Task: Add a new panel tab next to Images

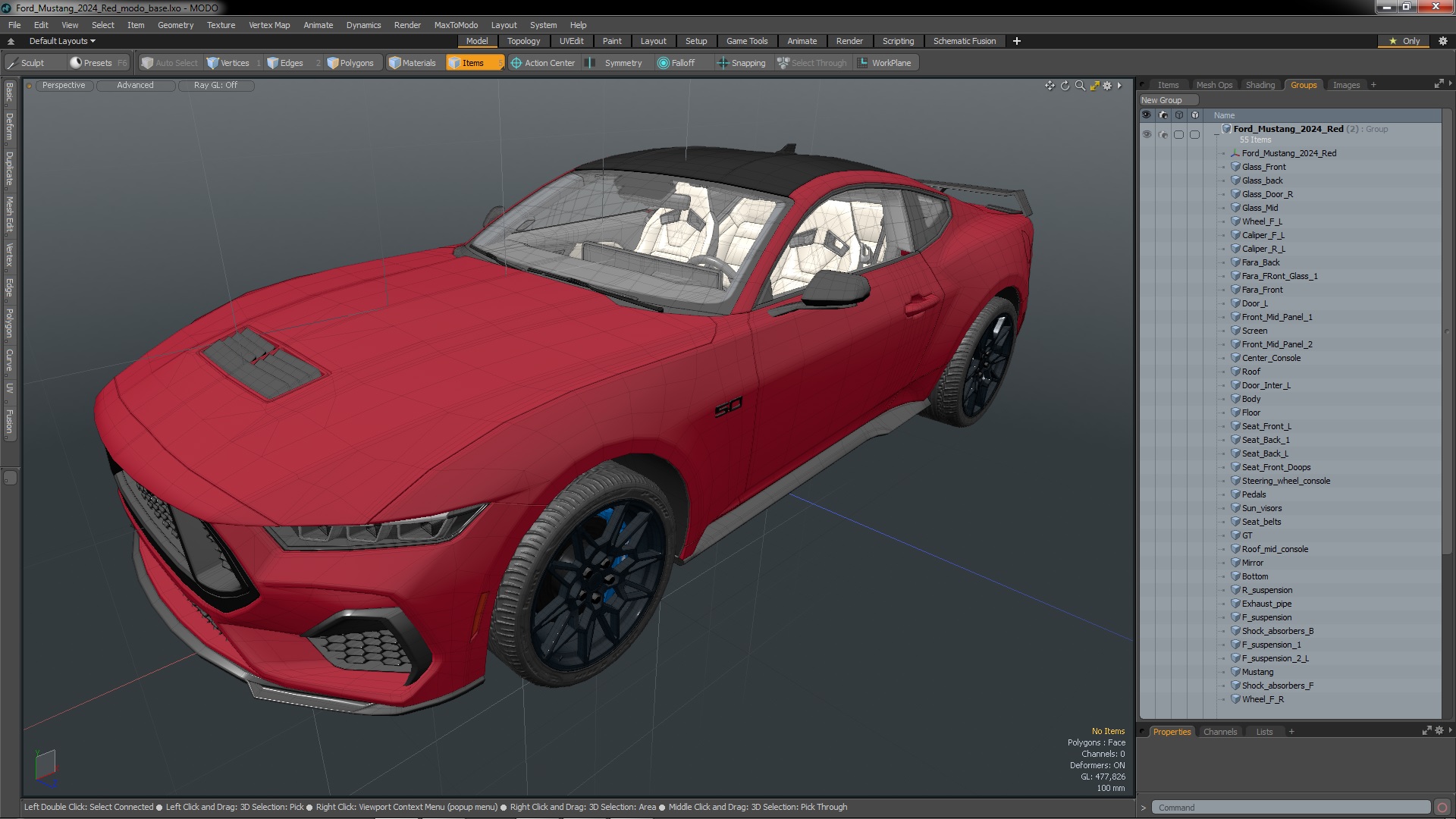Action: coord(1373,85)
